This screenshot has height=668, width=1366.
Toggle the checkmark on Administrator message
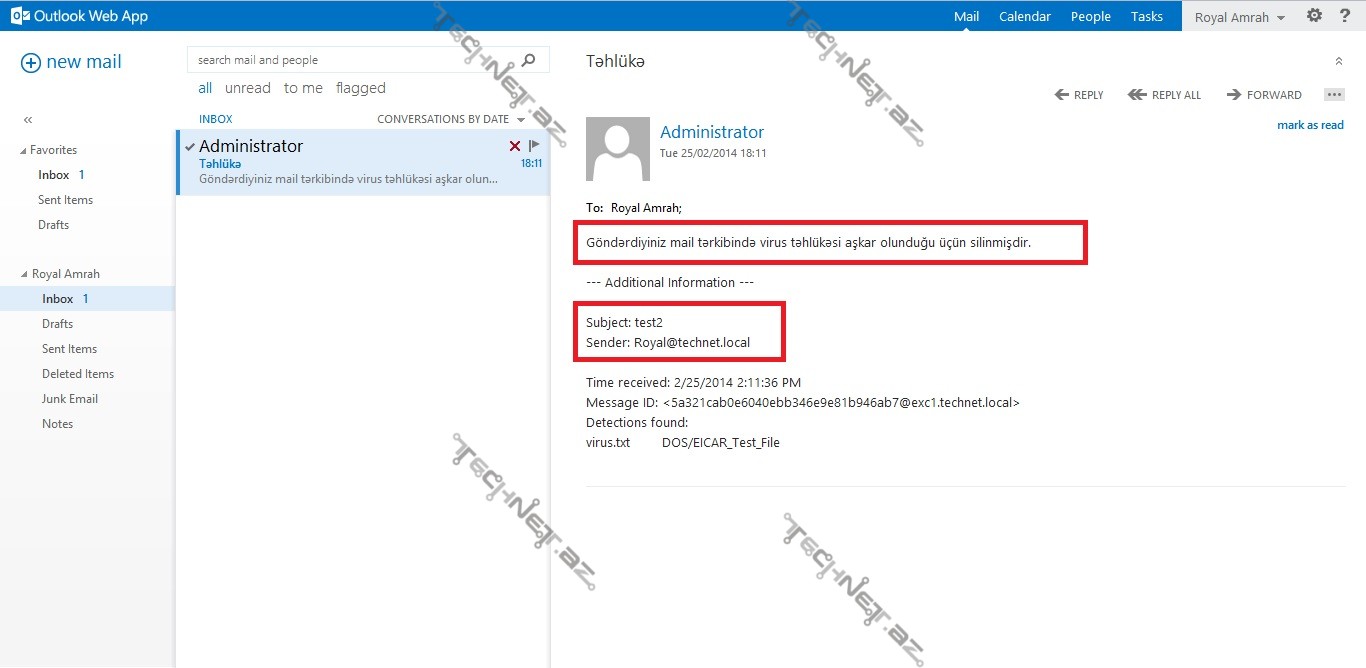click(190, 147)
